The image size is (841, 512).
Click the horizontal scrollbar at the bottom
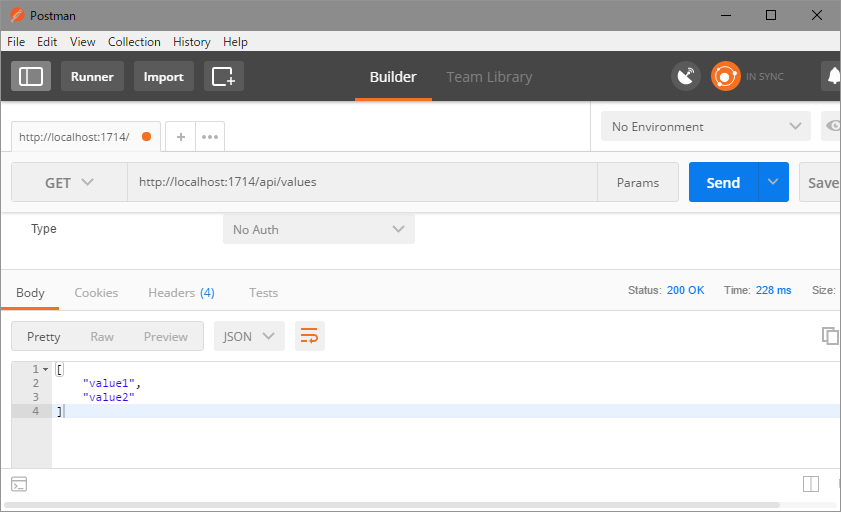click(392, 505)
